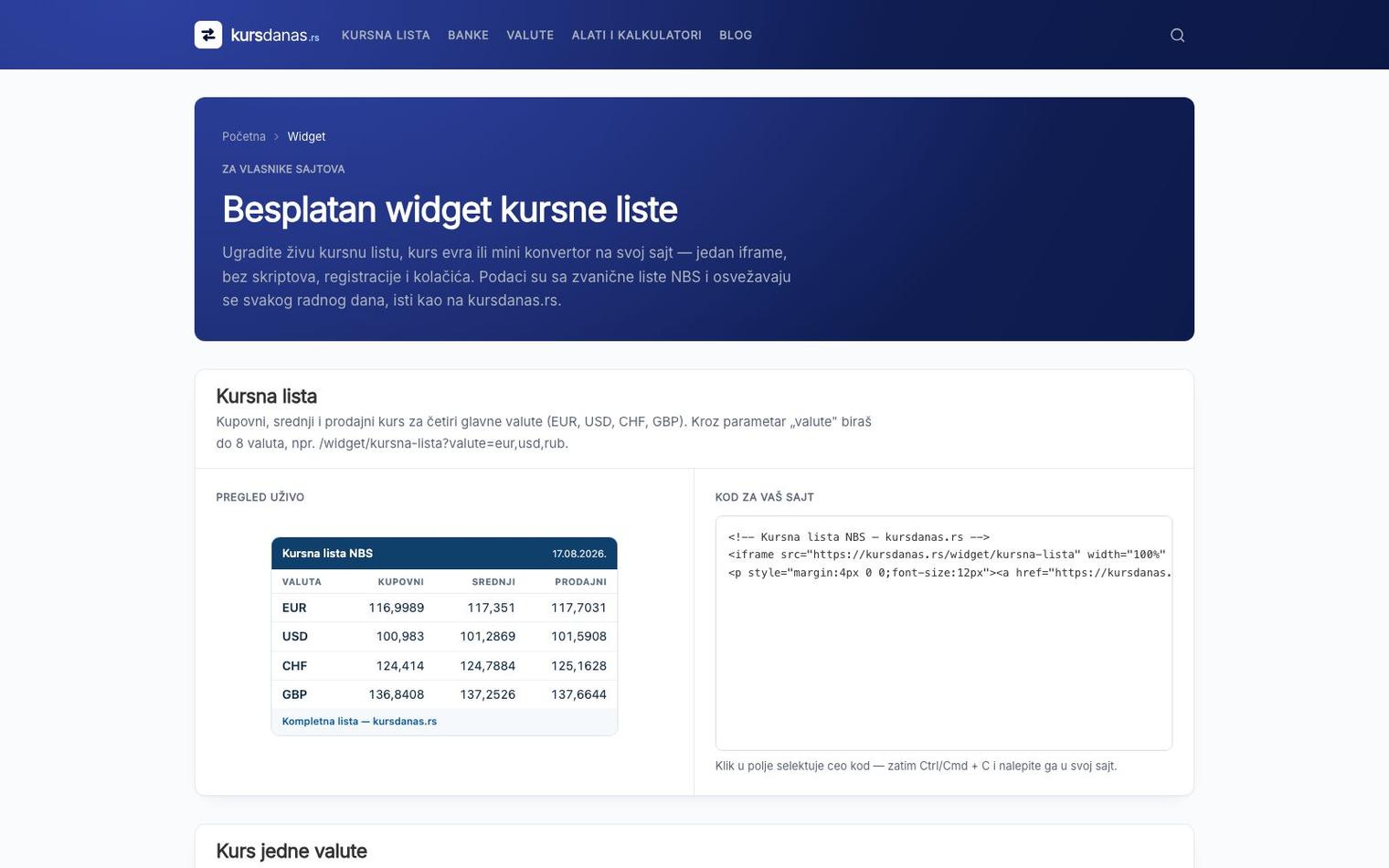
Task: Click the breadcrumb chevron separator after Početna
Action: tap(276, 137)
